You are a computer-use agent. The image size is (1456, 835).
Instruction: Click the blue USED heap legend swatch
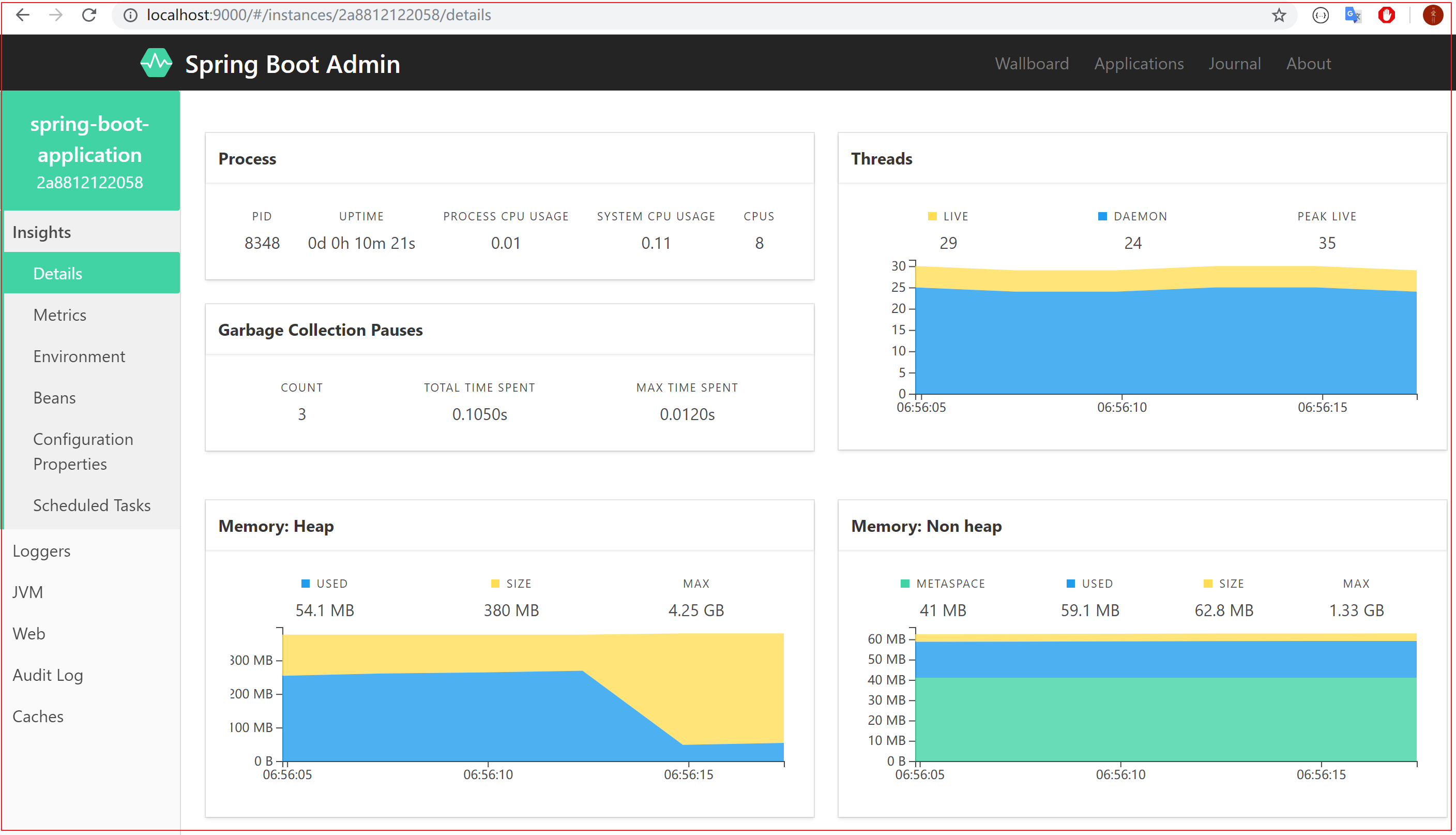coord(306,583)
